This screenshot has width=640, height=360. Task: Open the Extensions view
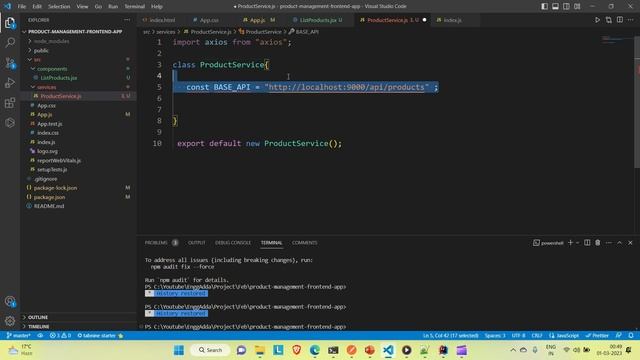(x=10, y=102)
